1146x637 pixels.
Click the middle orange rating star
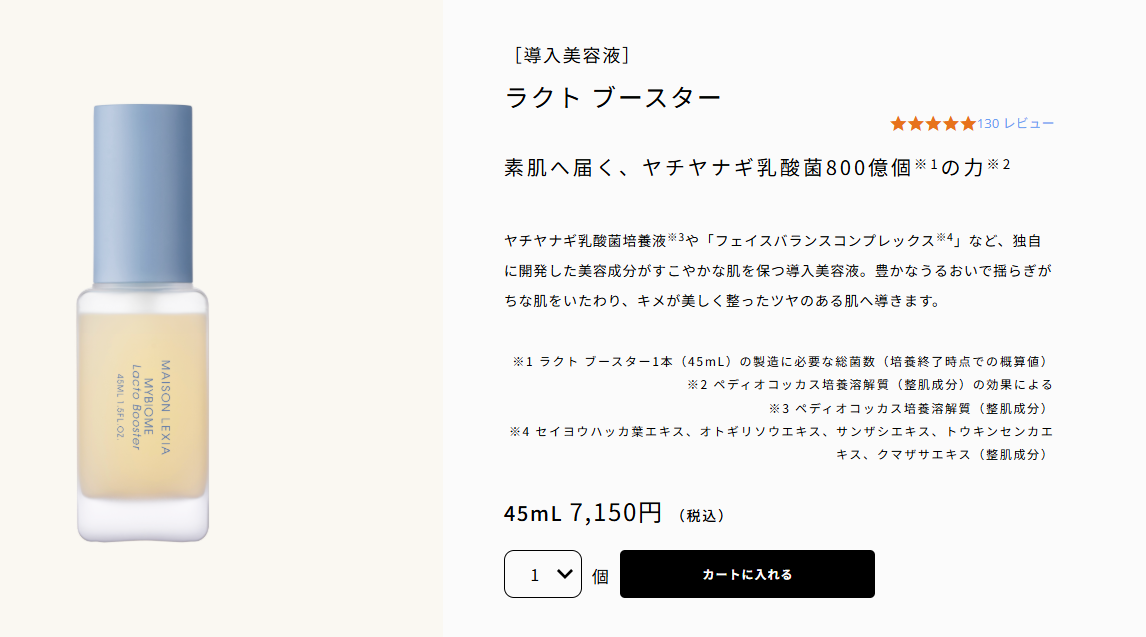[933, 124]
